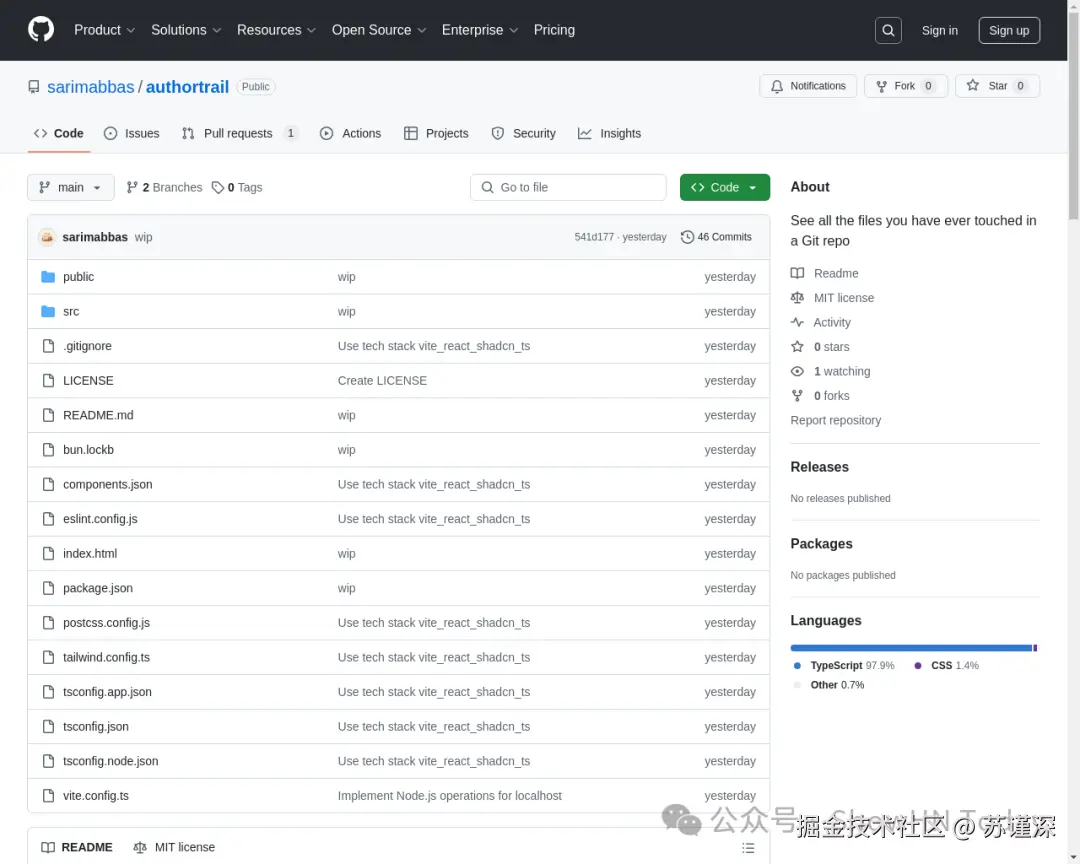Open the search magnifier button
Screen dimensions: 1080x864
pos(888,30)
